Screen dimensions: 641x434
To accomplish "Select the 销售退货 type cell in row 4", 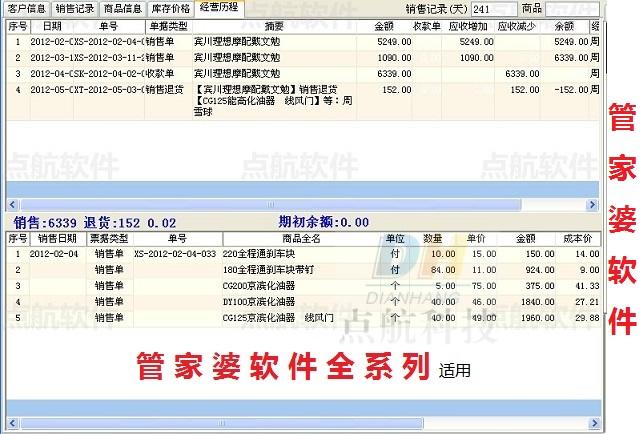I will [164, 89].
